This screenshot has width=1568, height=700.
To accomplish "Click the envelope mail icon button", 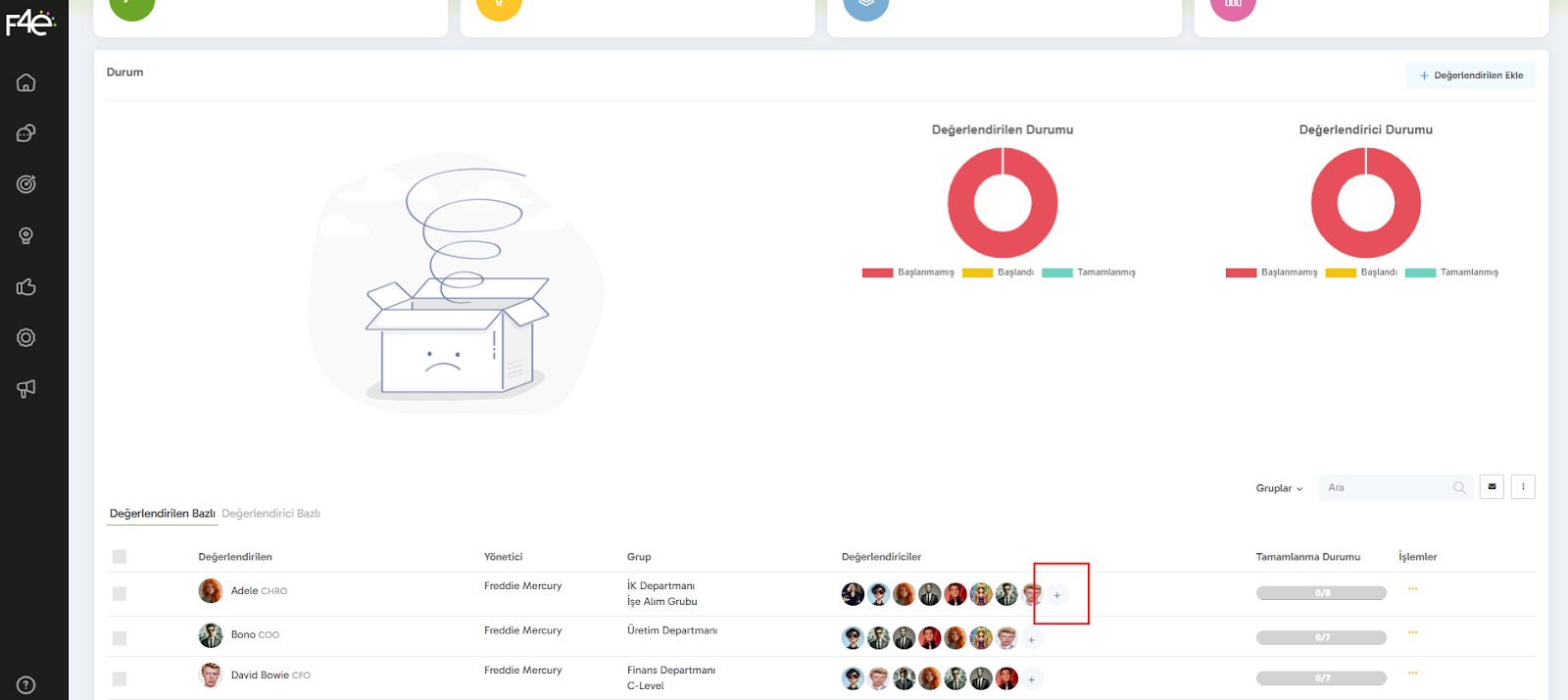I will 1492,487.
